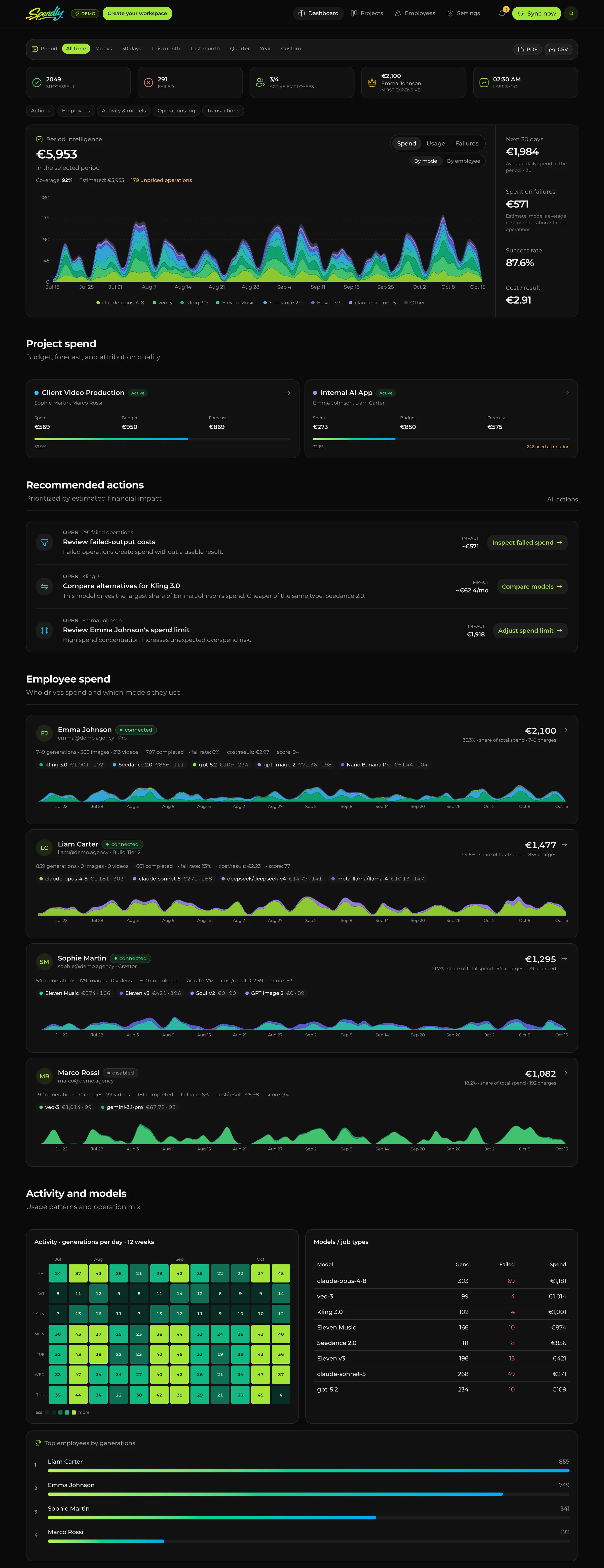Open Emma Johnson's details with the arrow icon
This screenshot has width=604, height=1568.
[x=564, y=730]
